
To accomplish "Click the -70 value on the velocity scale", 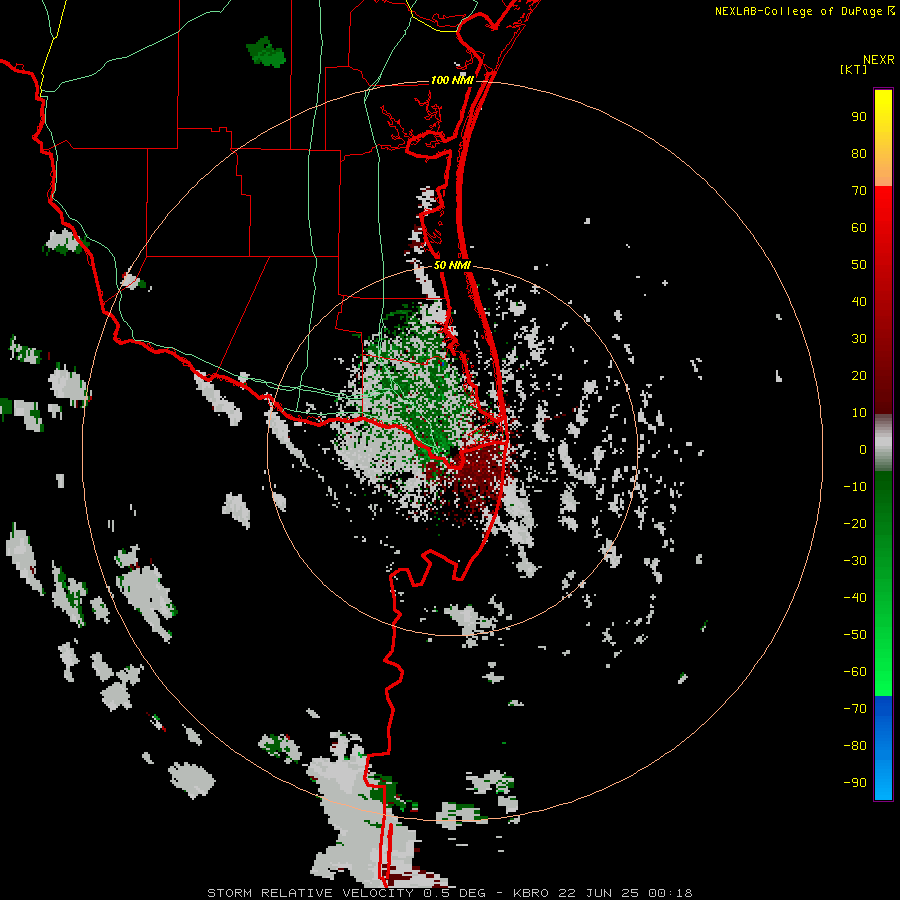I will (855, 709).
